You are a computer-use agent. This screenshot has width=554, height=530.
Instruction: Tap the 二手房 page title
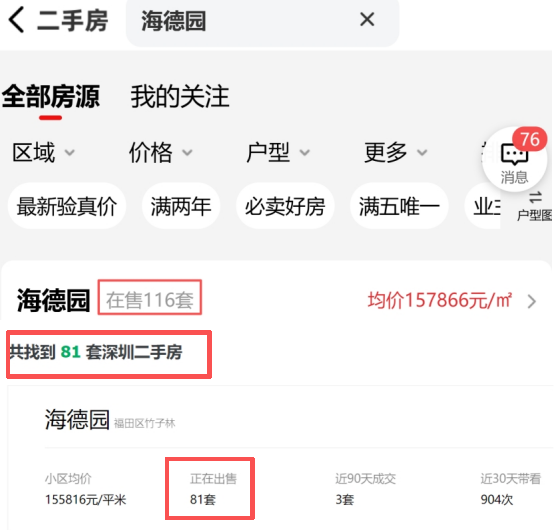(x=72, y=21)
